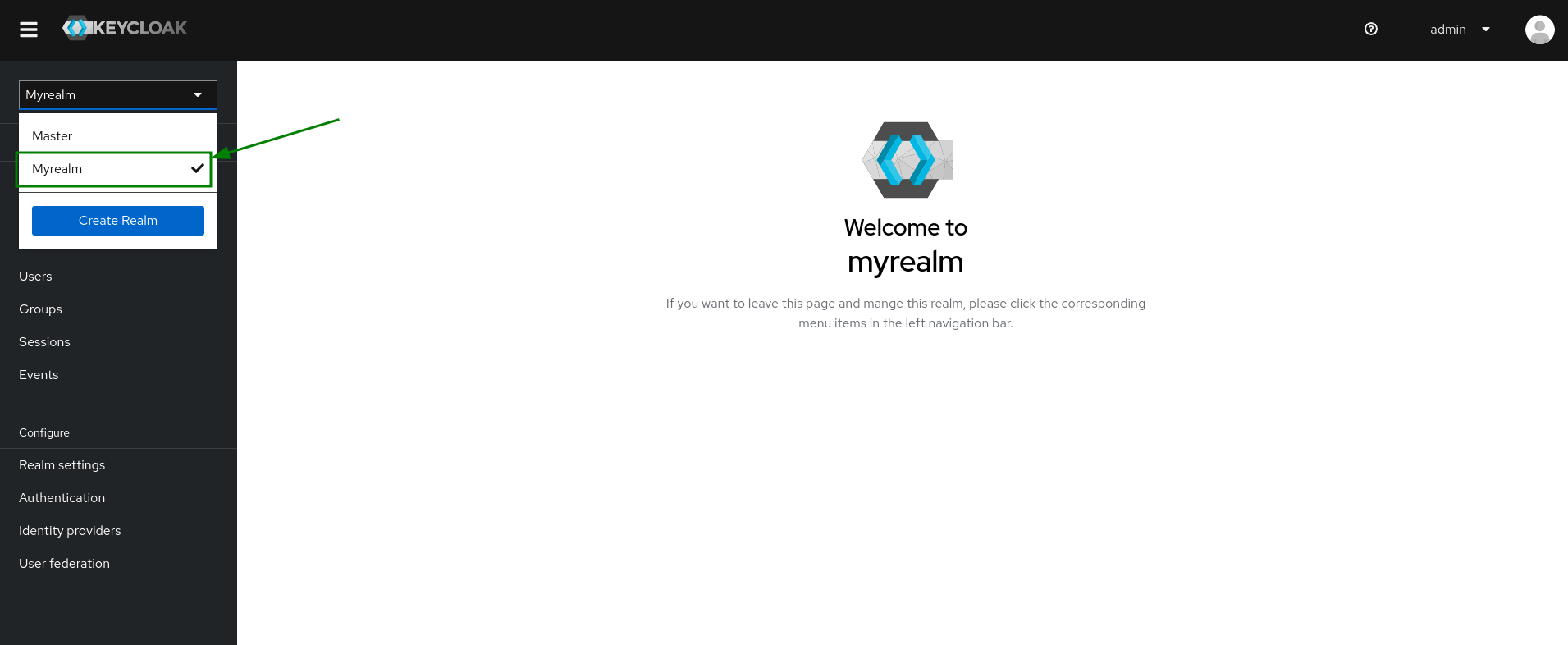Open the help question mark icon
The height and width of the screenshot is (645, 1568).
click(x=1370, y=29)
